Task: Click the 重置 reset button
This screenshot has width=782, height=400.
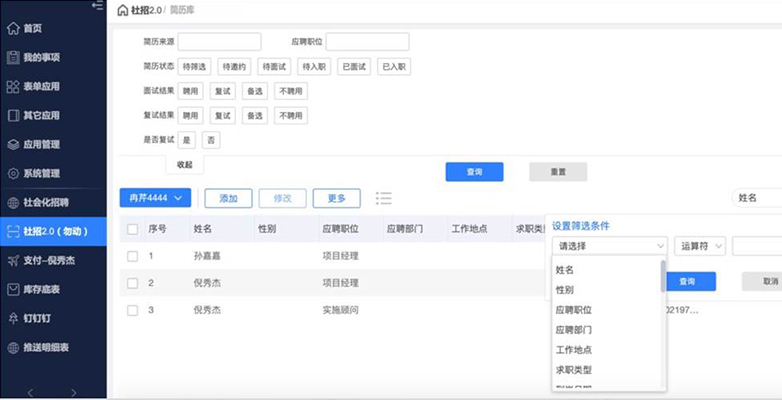Action: (557, 172)
